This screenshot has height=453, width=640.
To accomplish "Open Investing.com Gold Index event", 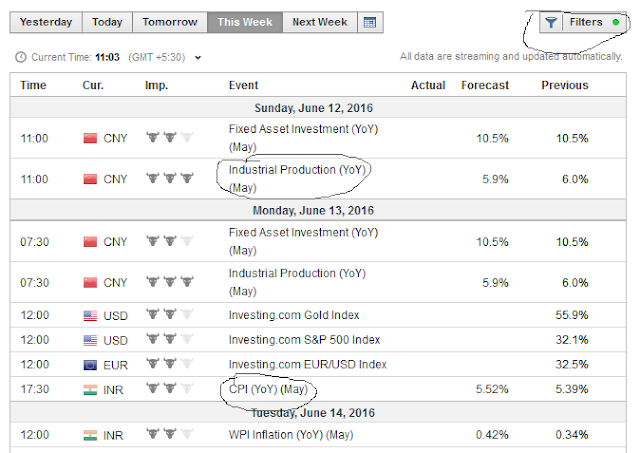I will pos(294,316).
